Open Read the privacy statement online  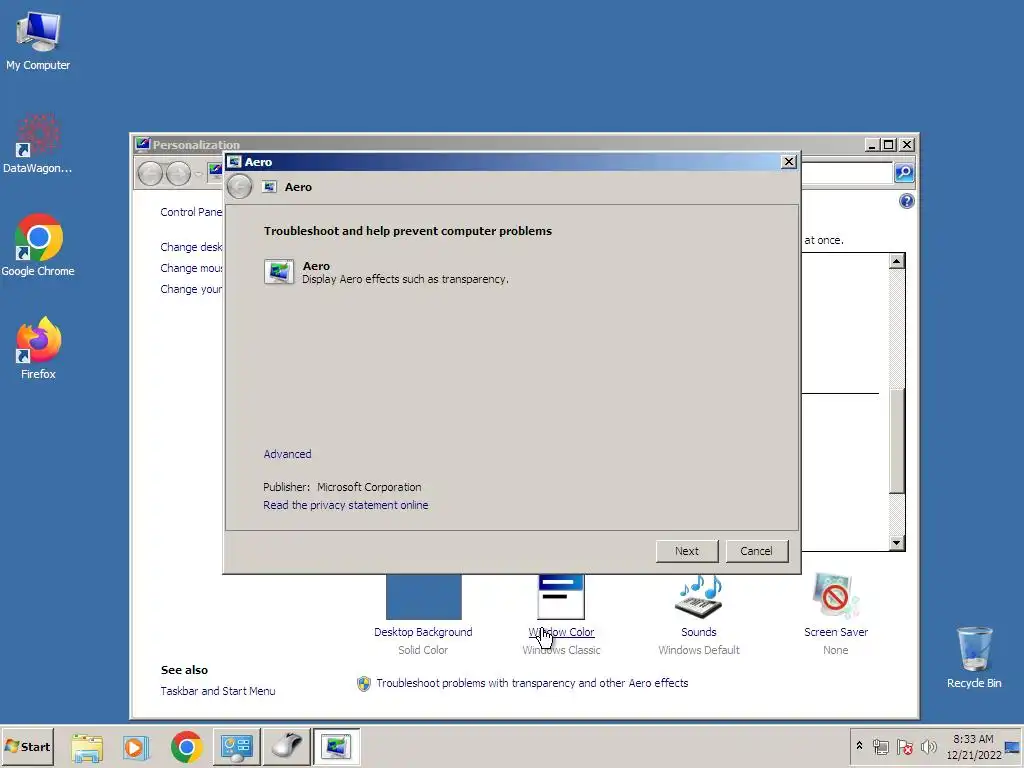point(345,505)
